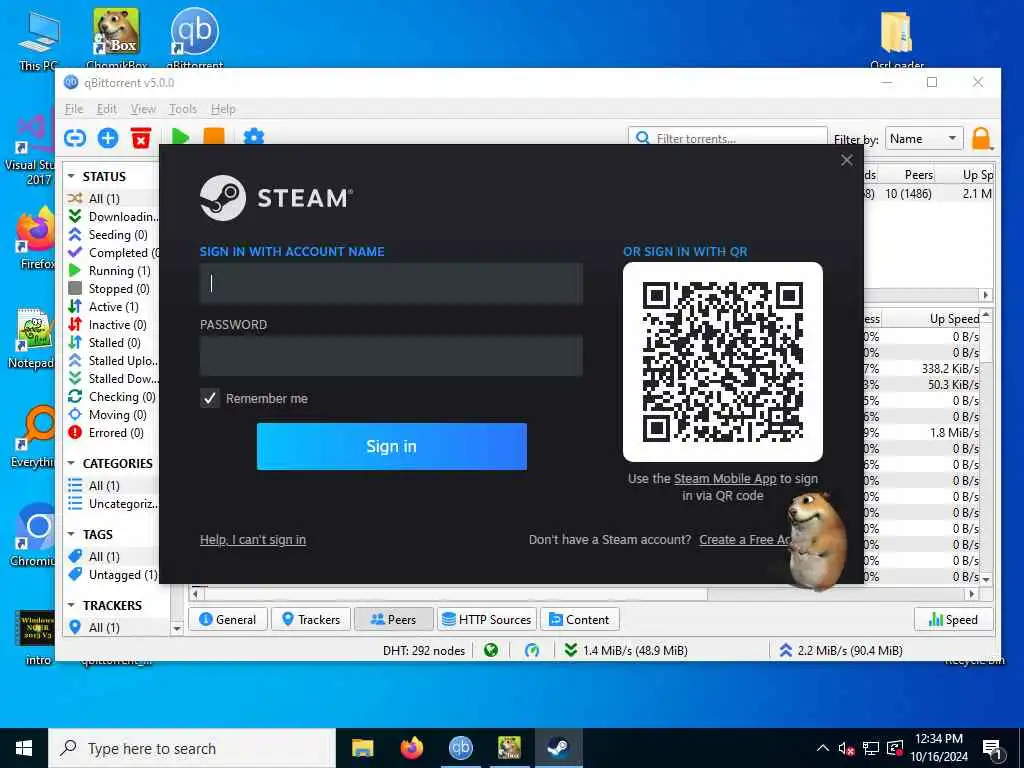
Task: Open the Steam Mobile App link
Action: pos(725,479)
